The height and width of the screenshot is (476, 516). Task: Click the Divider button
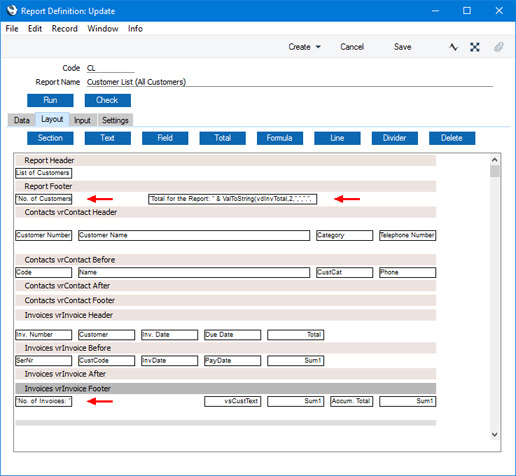(x=395, y=138)
